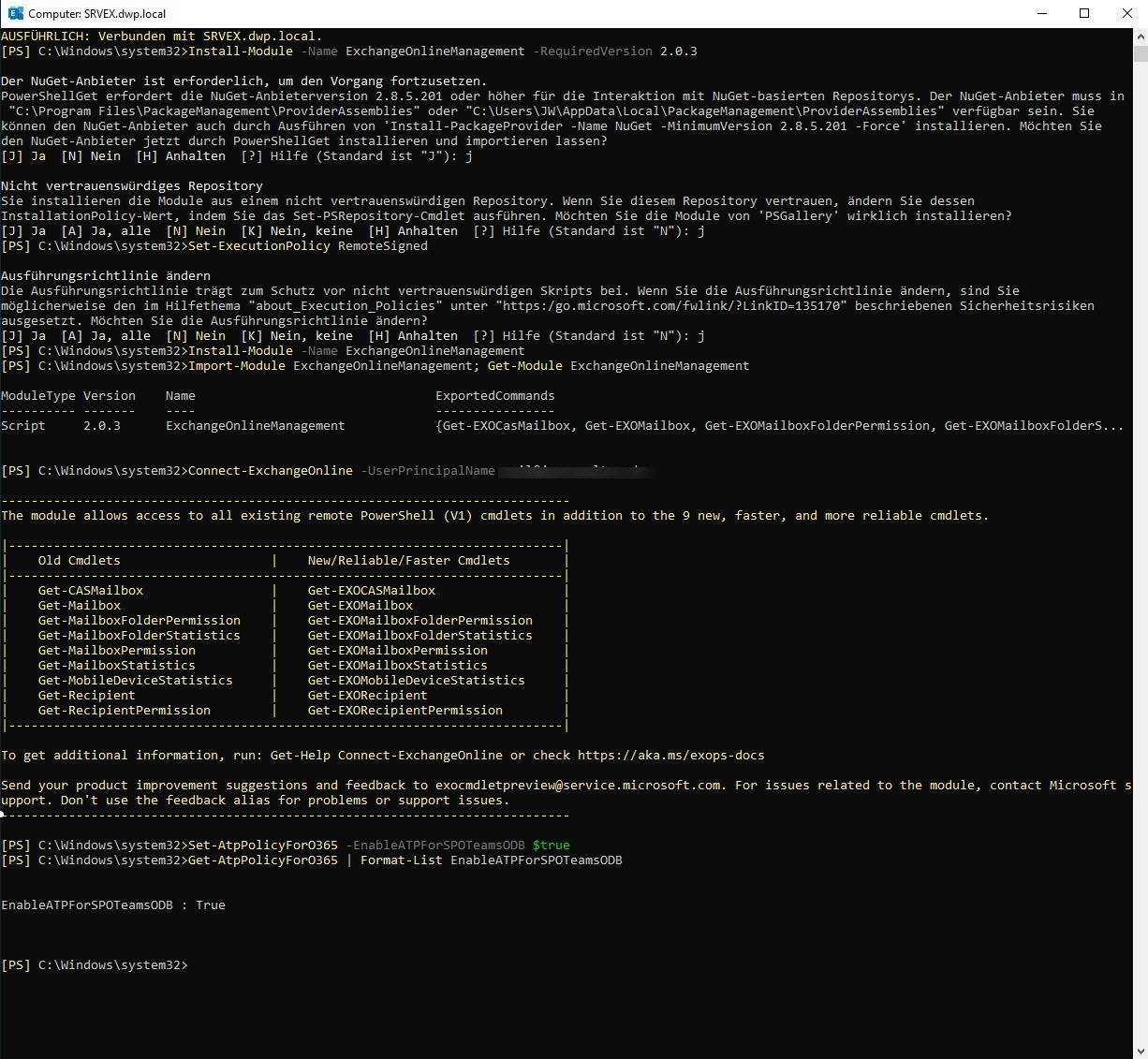Click Get-CASMailbox in the old cmdlets column

(x=91, y=590)
